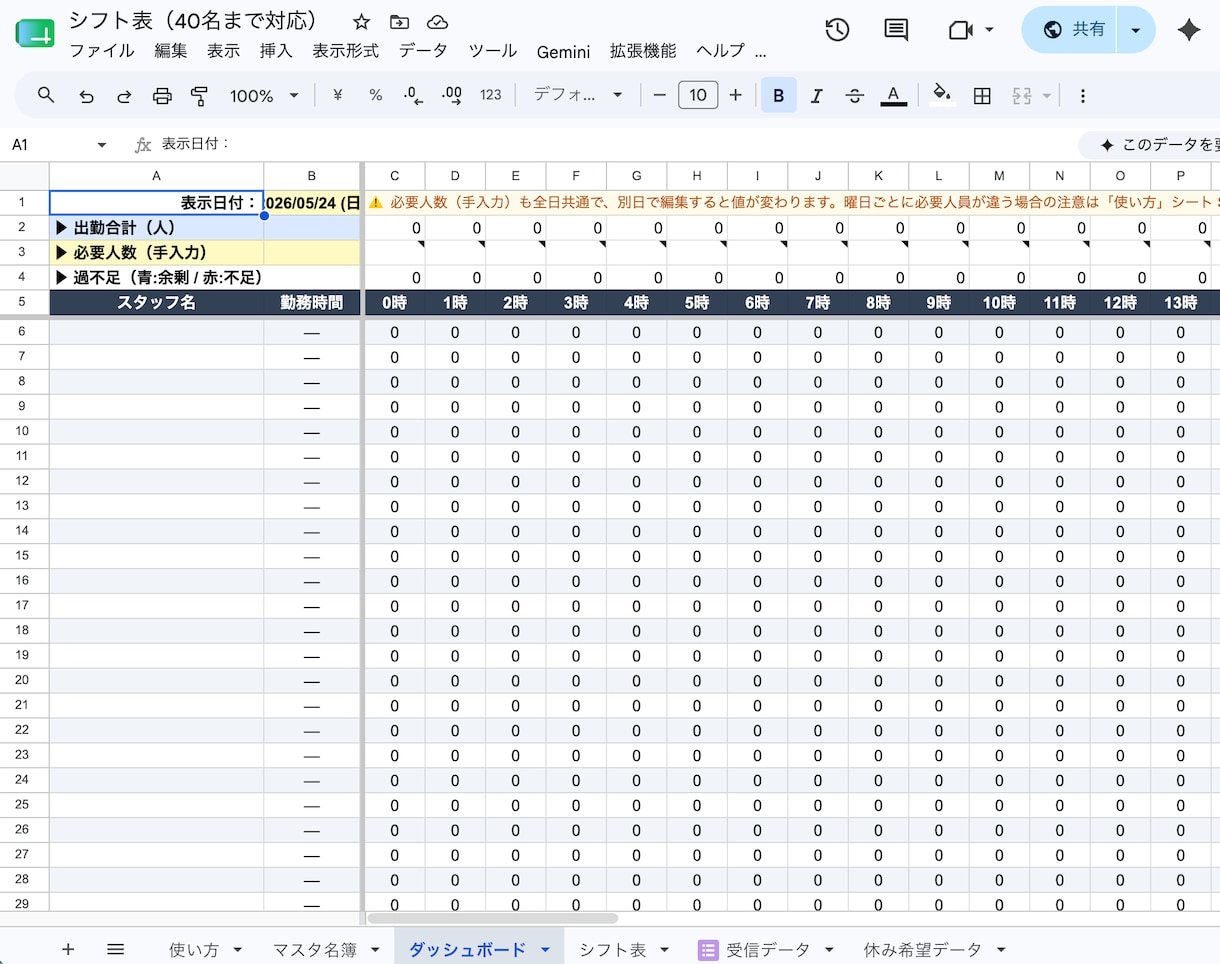Open video call dropdown arrow

(x=989, y=30)
